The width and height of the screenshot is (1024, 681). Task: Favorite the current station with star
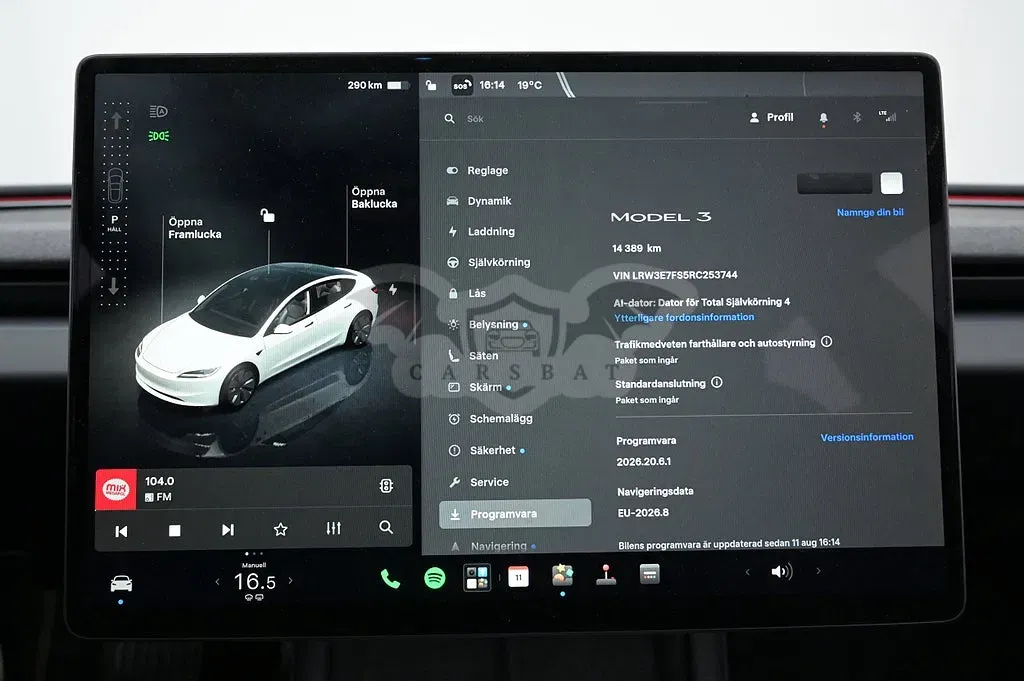pyautogui.click(x=280, y=529)
